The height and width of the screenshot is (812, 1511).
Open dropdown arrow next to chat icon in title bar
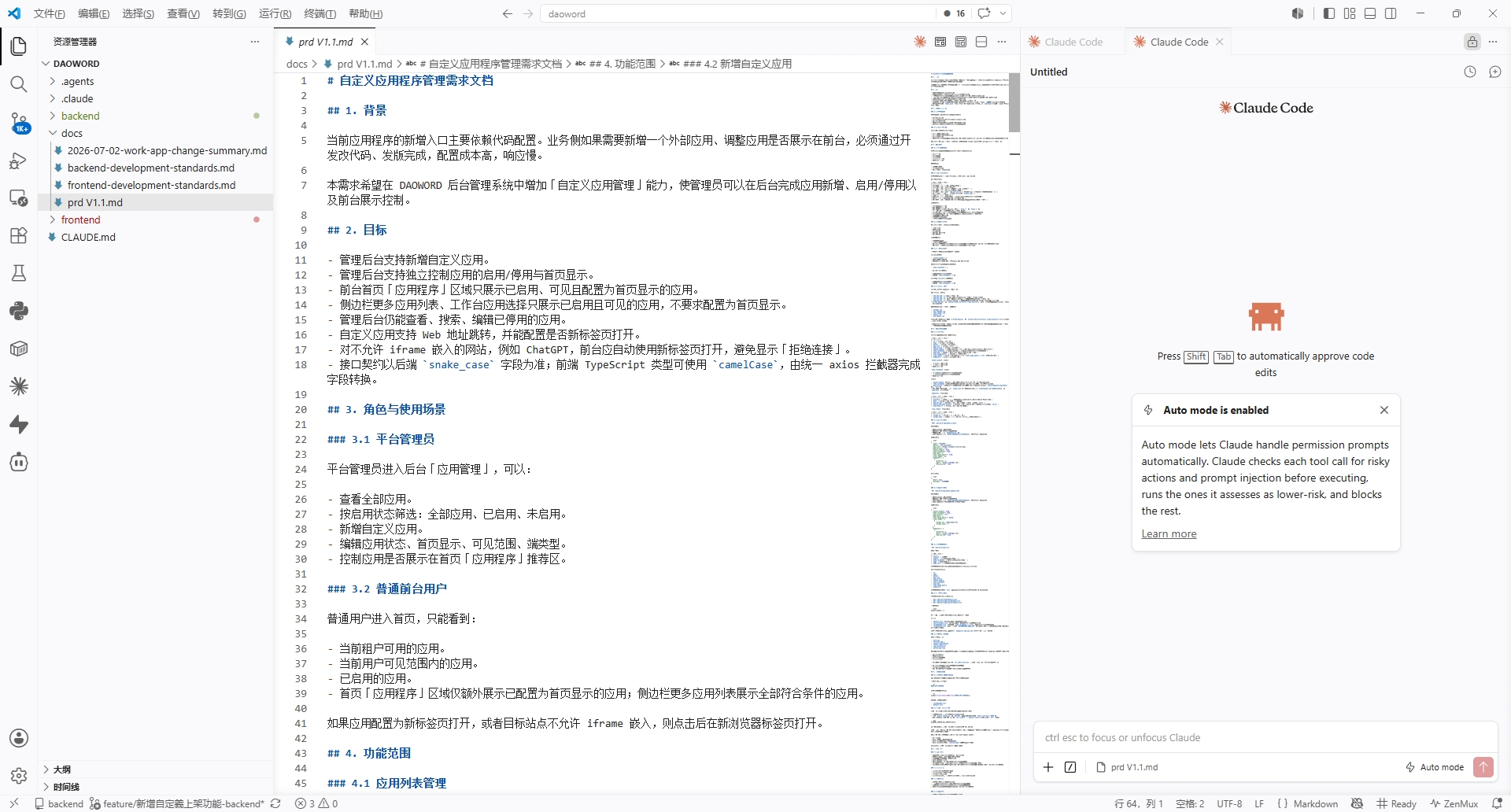pyautogui.click(x=1003, y=13)
